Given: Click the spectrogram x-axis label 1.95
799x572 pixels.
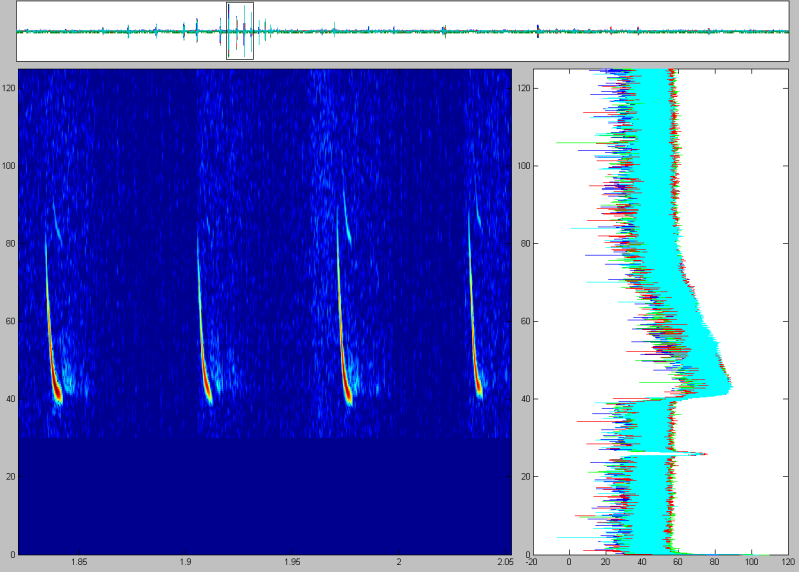Looking at the screenshot, I should coord(292,561).
